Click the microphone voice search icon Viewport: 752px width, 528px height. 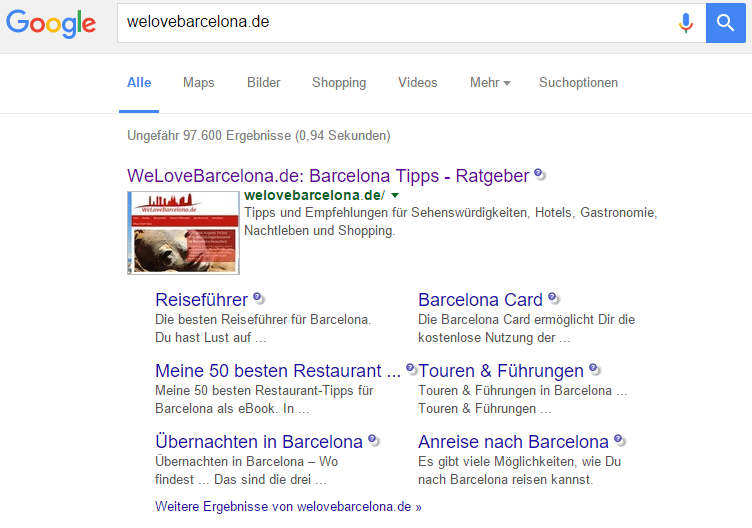(x=686, y=23)
